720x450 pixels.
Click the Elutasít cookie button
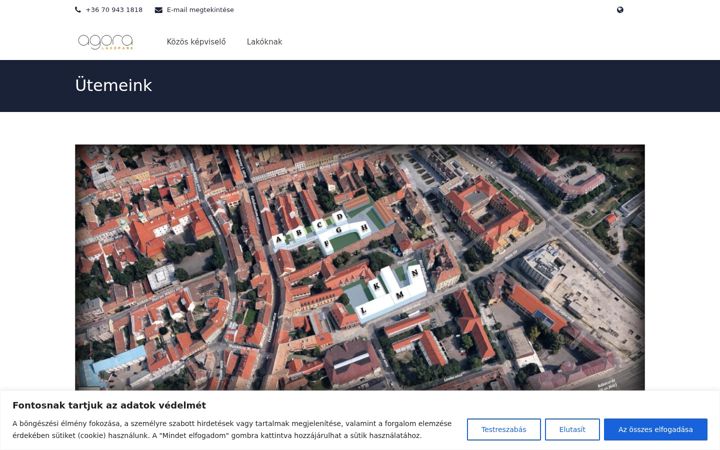pyautogui.click(x=572, y=429)
